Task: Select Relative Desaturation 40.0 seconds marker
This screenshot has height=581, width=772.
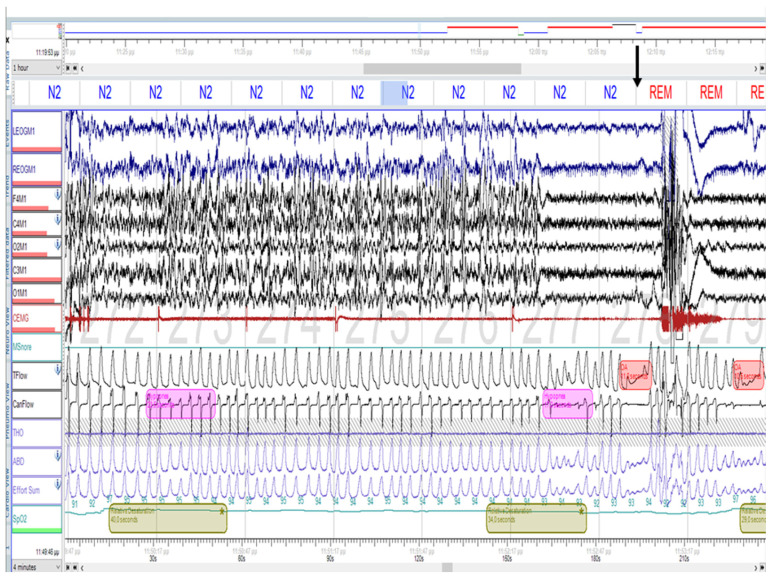Action: pos(168,518)
